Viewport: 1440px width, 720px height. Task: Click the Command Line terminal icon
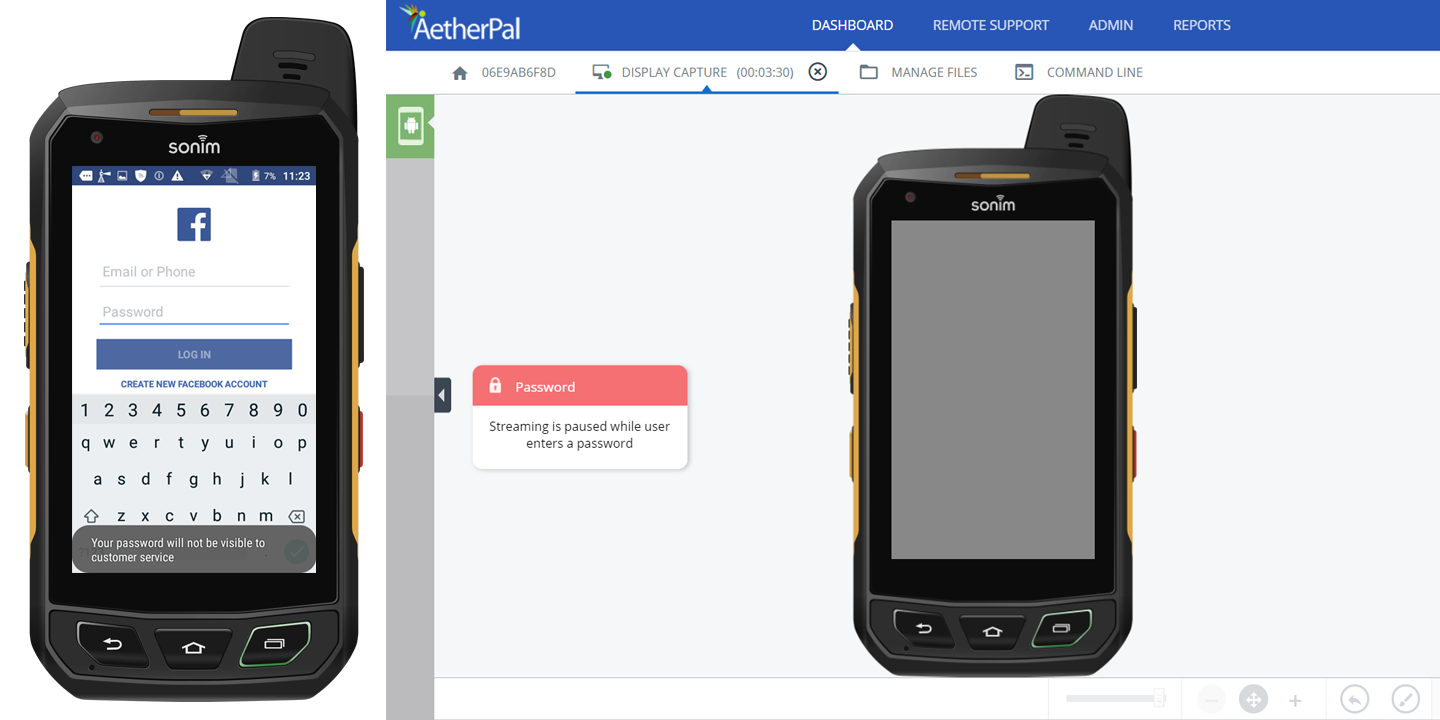(x=1024, y=72)
